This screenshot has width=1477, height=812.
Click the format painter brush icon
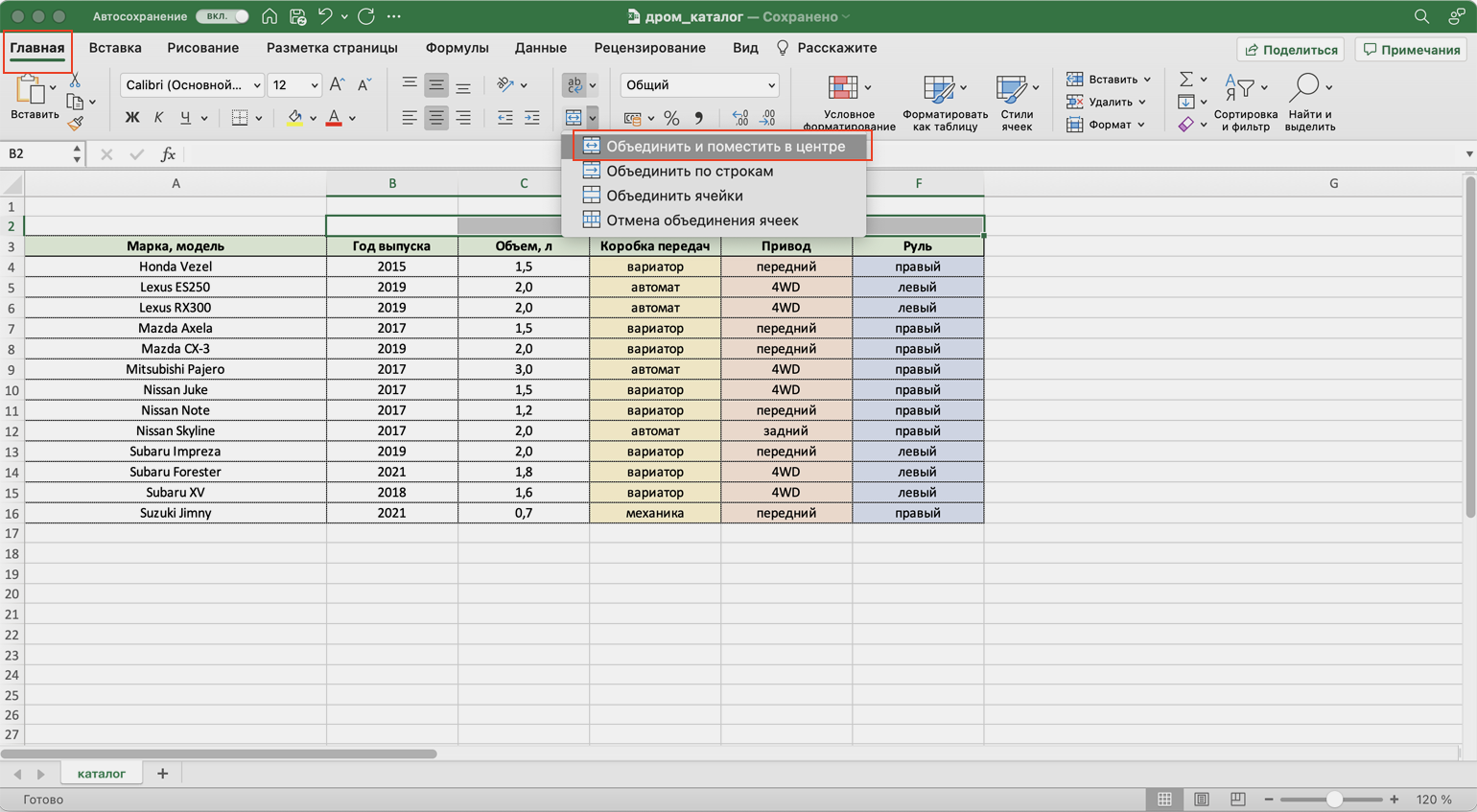[75, 124]
